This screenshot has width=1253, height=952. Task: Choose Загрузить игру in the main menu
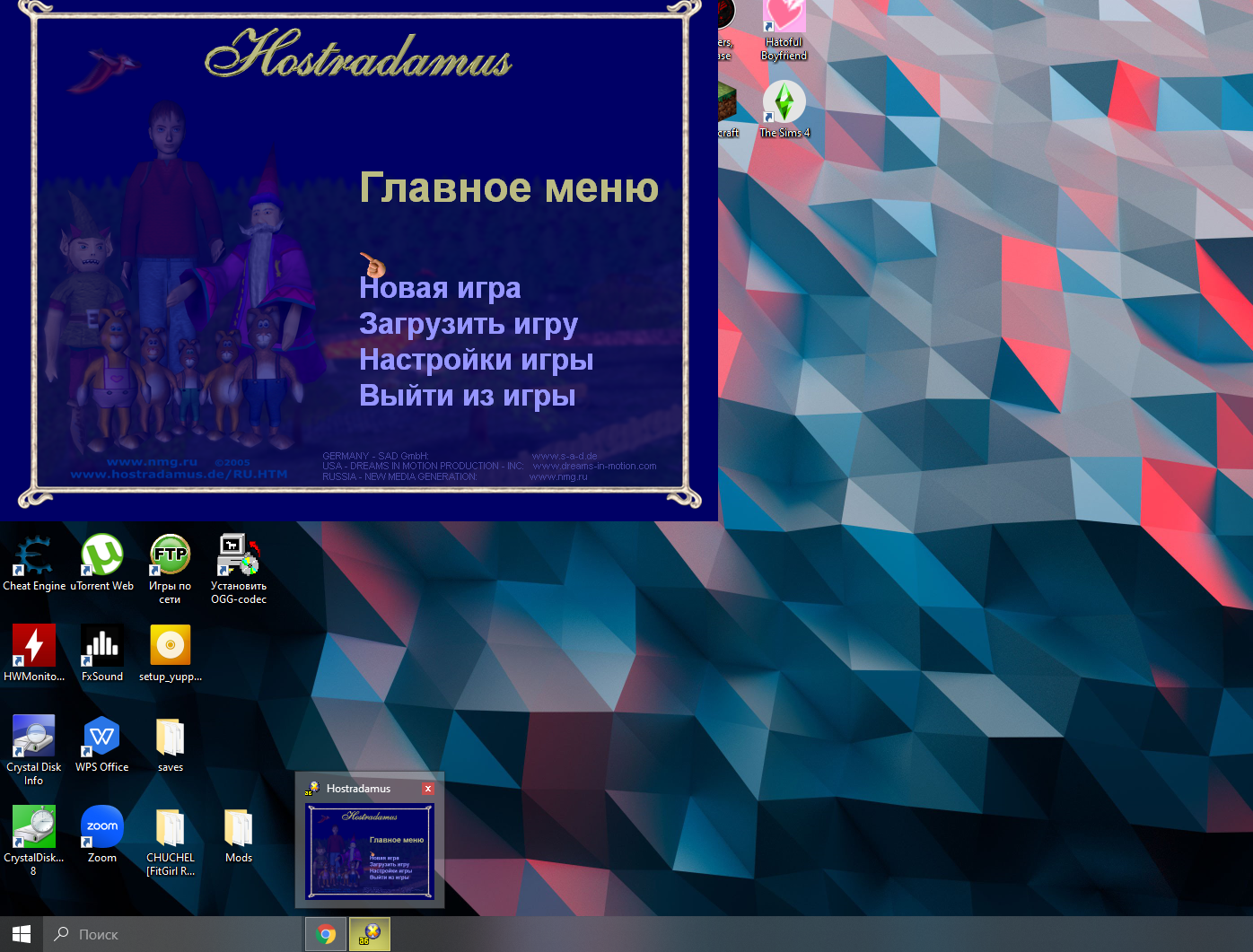coord(469,324)
